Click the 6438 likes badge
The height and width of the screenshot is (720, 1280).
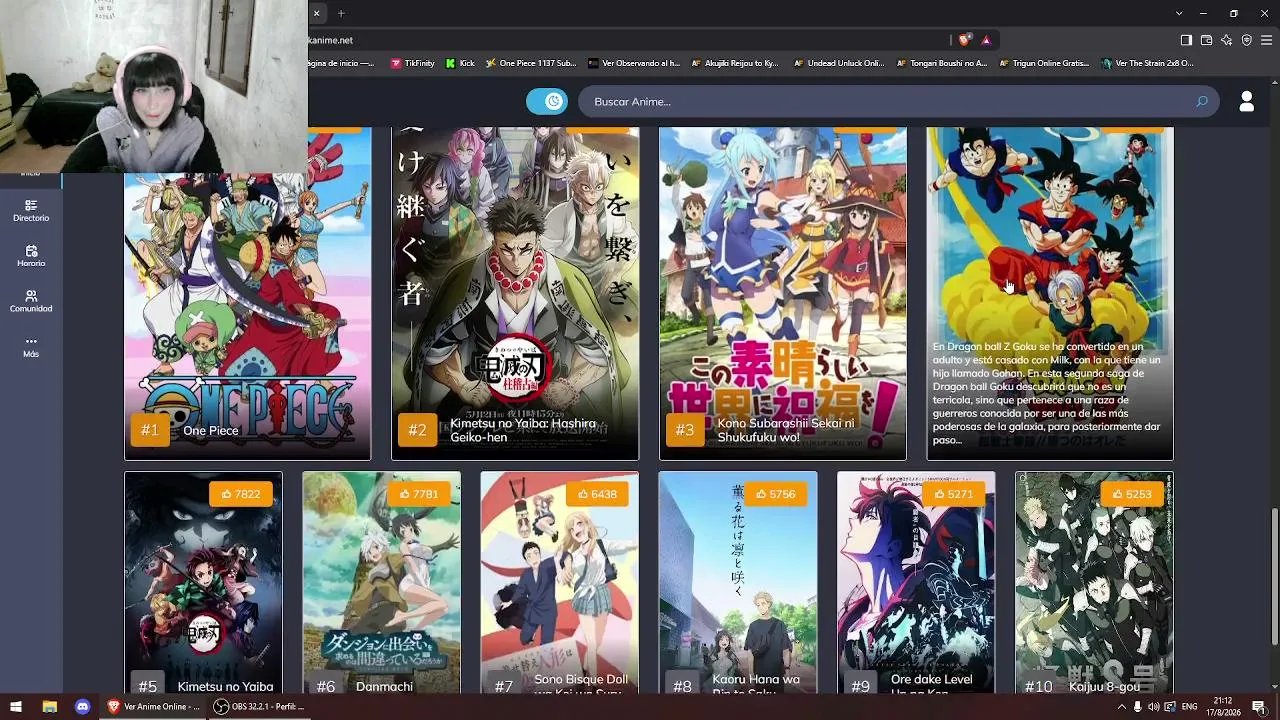(x=598, y=494)
